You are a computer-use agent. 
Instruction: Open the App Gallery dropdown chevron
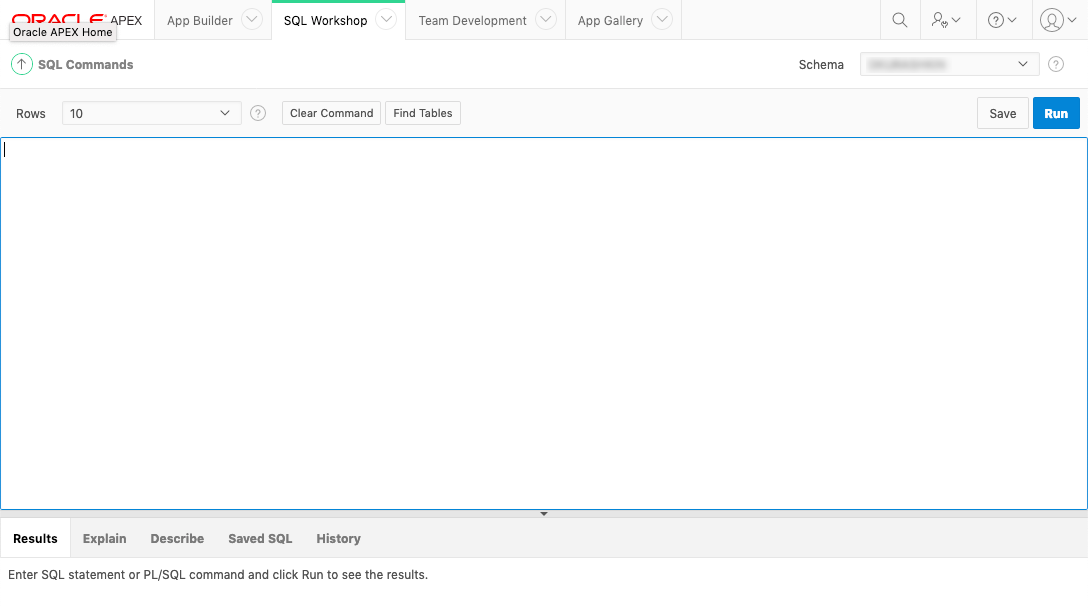click(x=661, y=19)
